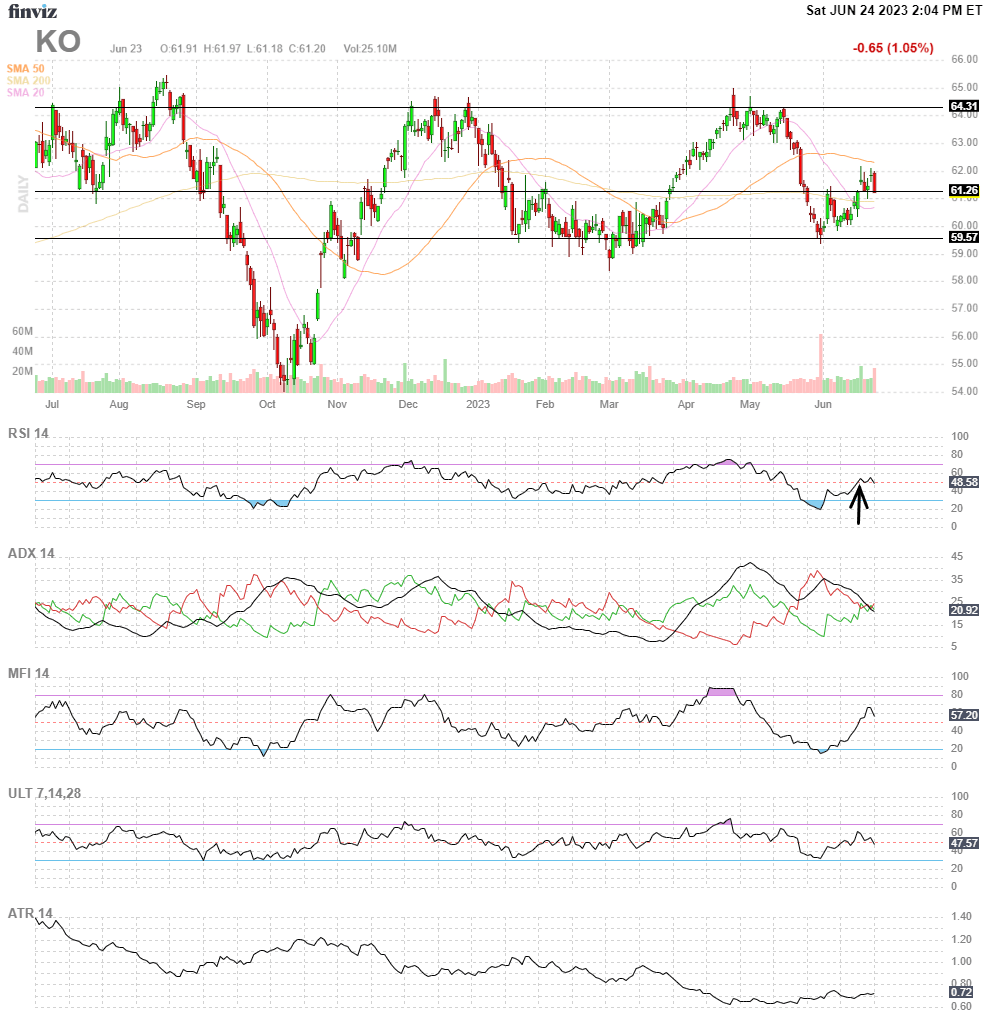This screenshot has width=991, height=1022.
Task: Click the Aug month axis label
Action: pyautogui.click(x=119, y=404)
